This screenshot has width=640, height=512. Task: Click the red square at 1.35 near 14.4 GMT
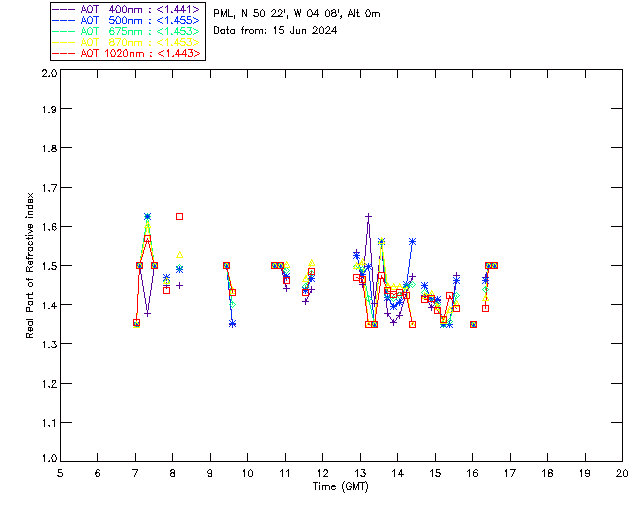click(x=413, y=325)
